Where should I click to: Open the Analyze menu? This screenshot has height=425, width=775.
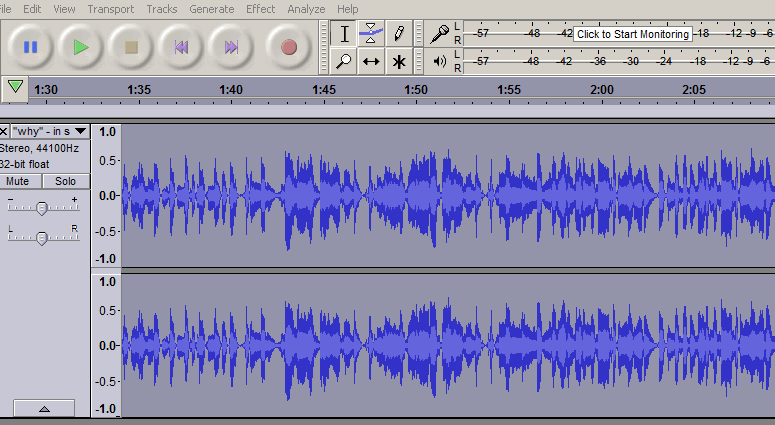tap(306, 9)
